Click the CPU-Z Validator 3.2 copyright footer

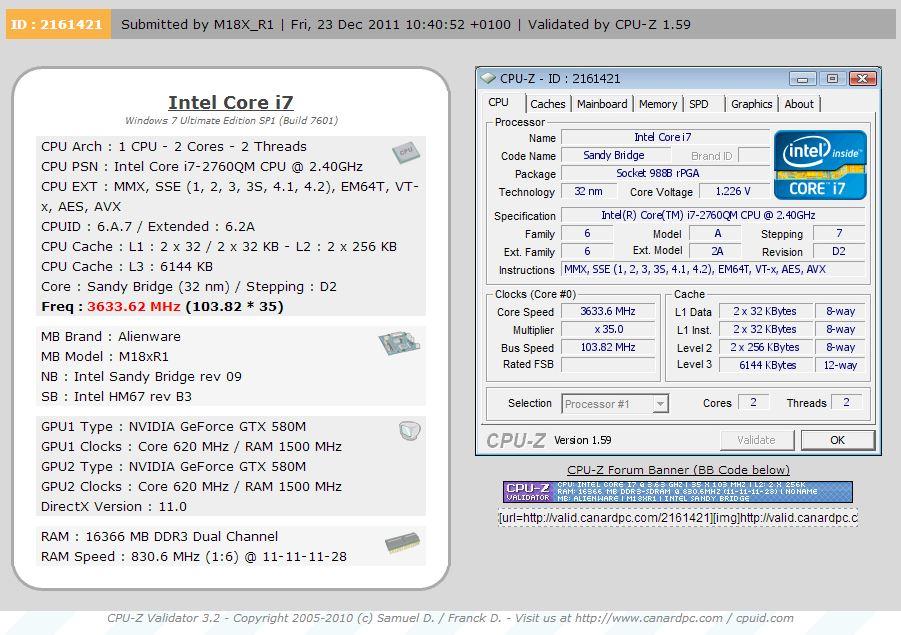tap(450, 618)
